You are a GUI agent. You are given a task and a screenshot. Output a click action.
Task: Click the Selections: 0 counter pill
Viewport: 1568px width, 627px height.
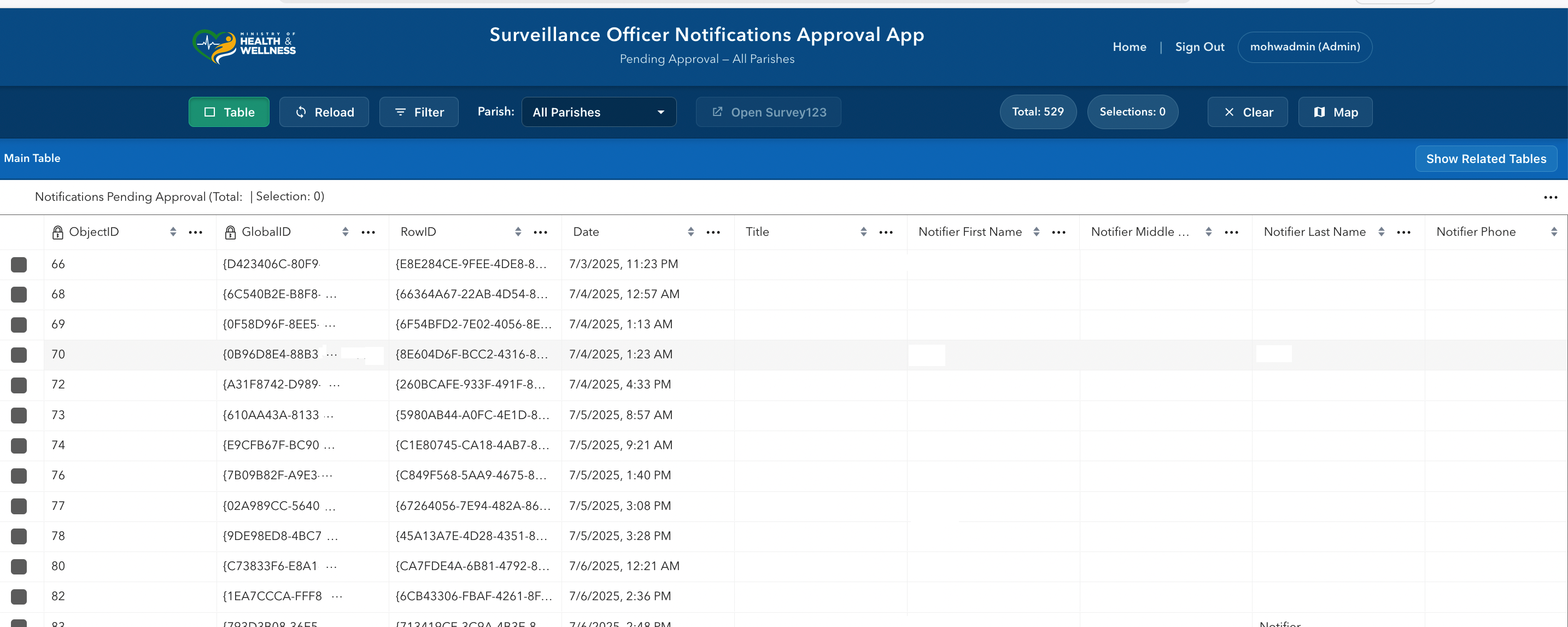[x=1132, y=112]
